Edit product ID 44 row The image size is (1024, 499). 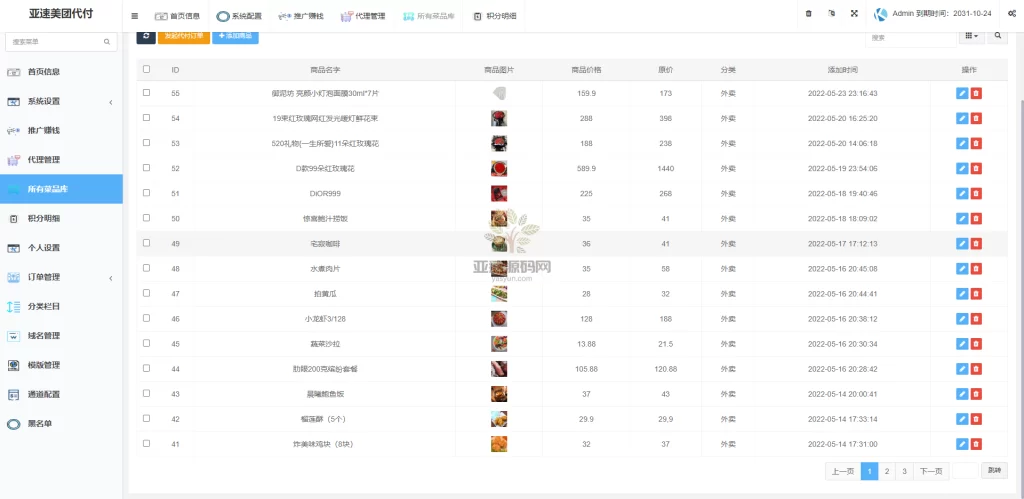coord(961,369)
